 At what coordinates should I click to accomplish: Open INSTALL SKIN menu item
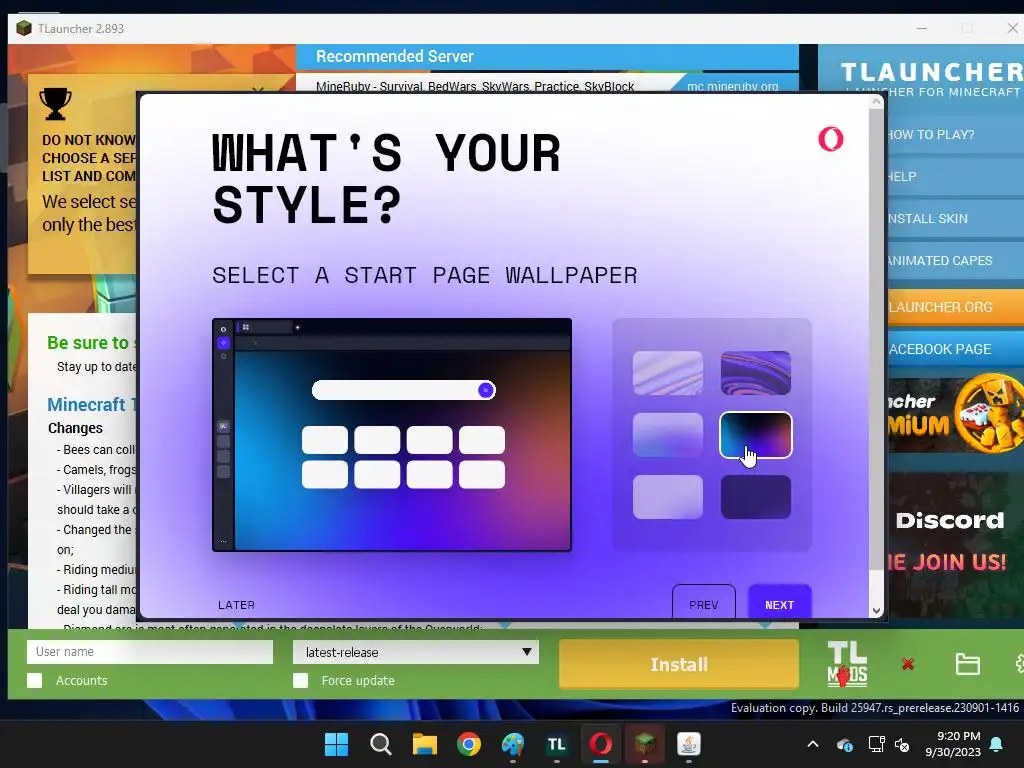[955, 219]
